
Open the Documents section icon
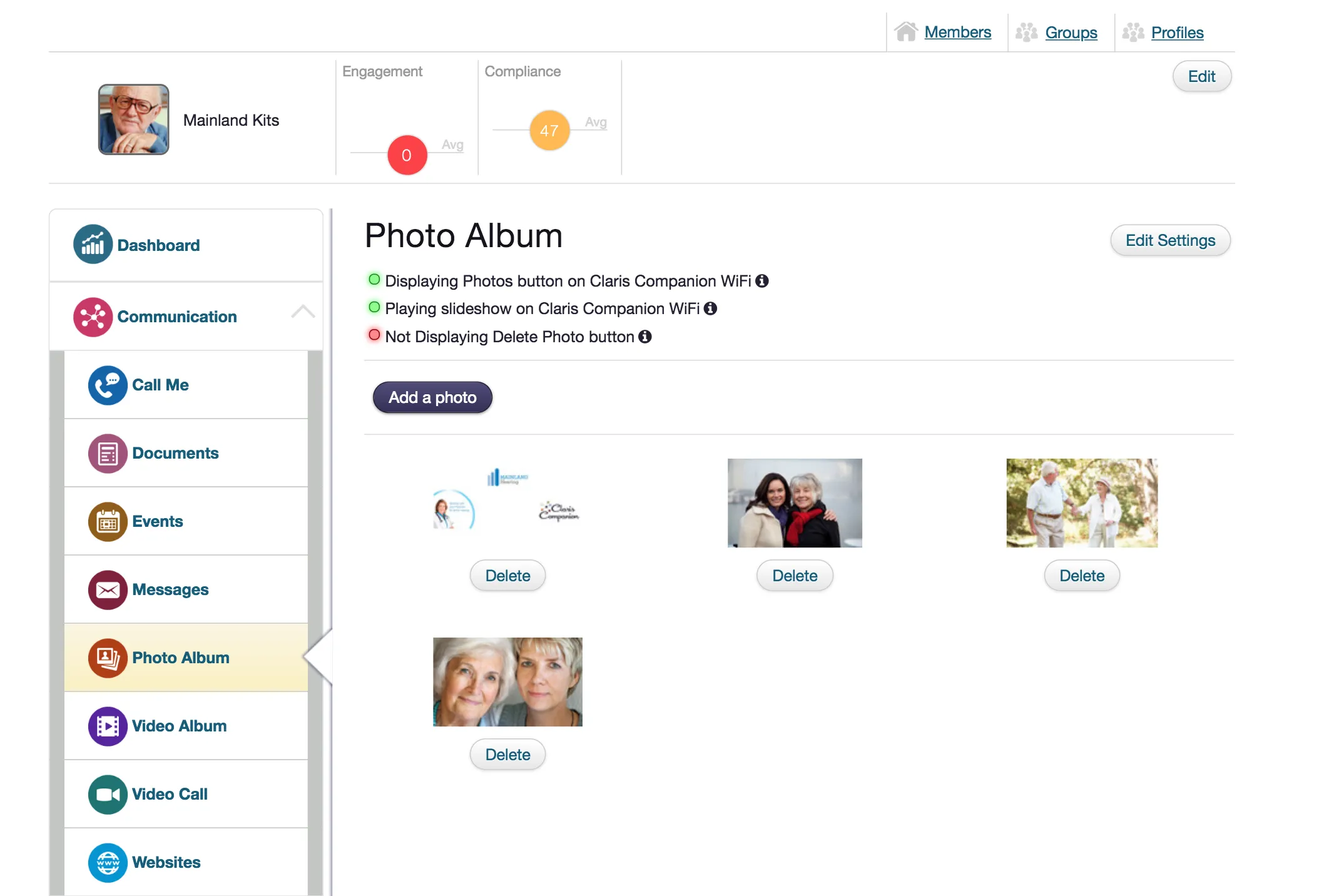[107, 453]
